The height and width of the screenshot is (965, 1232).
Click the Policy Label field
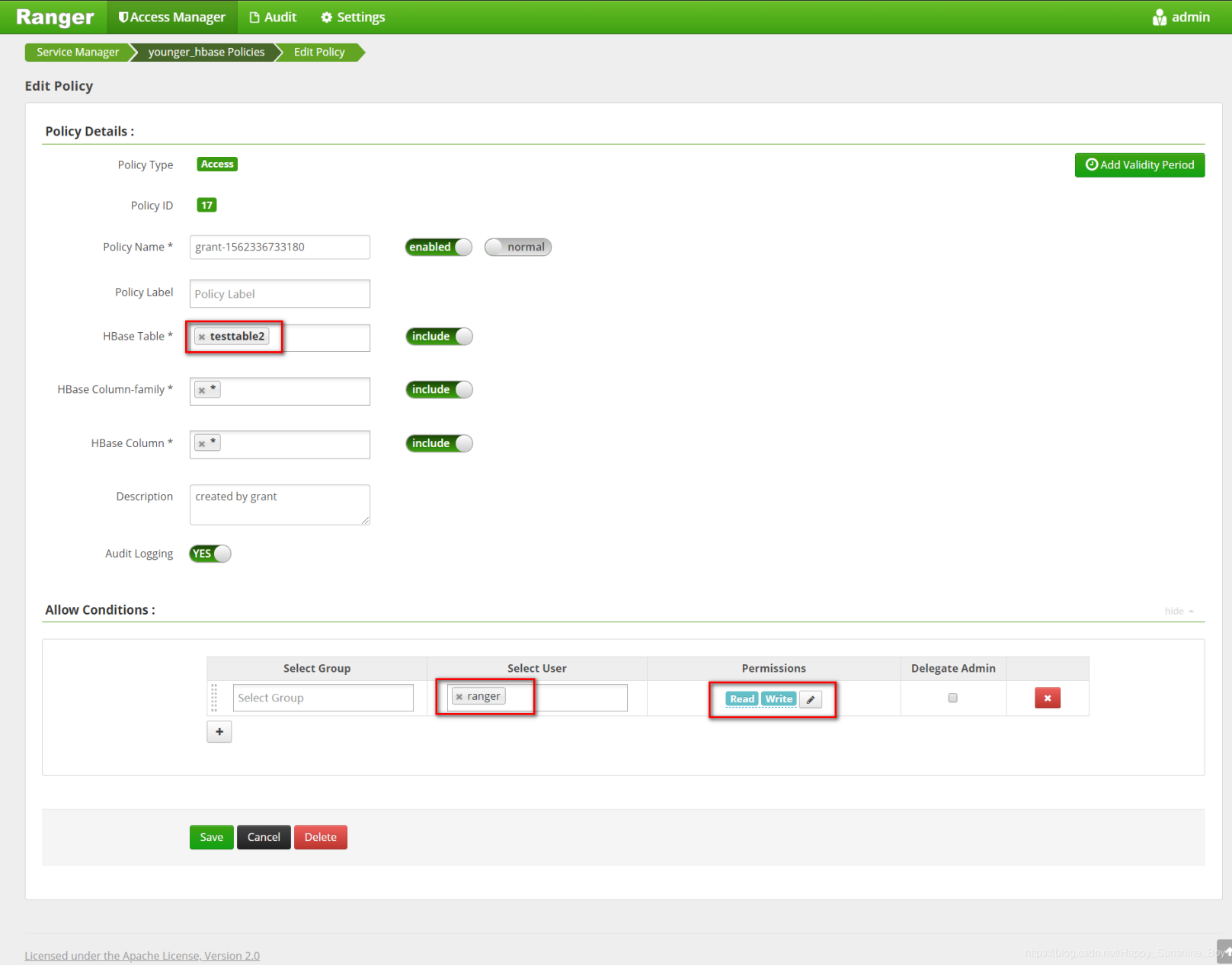(280, 293)
